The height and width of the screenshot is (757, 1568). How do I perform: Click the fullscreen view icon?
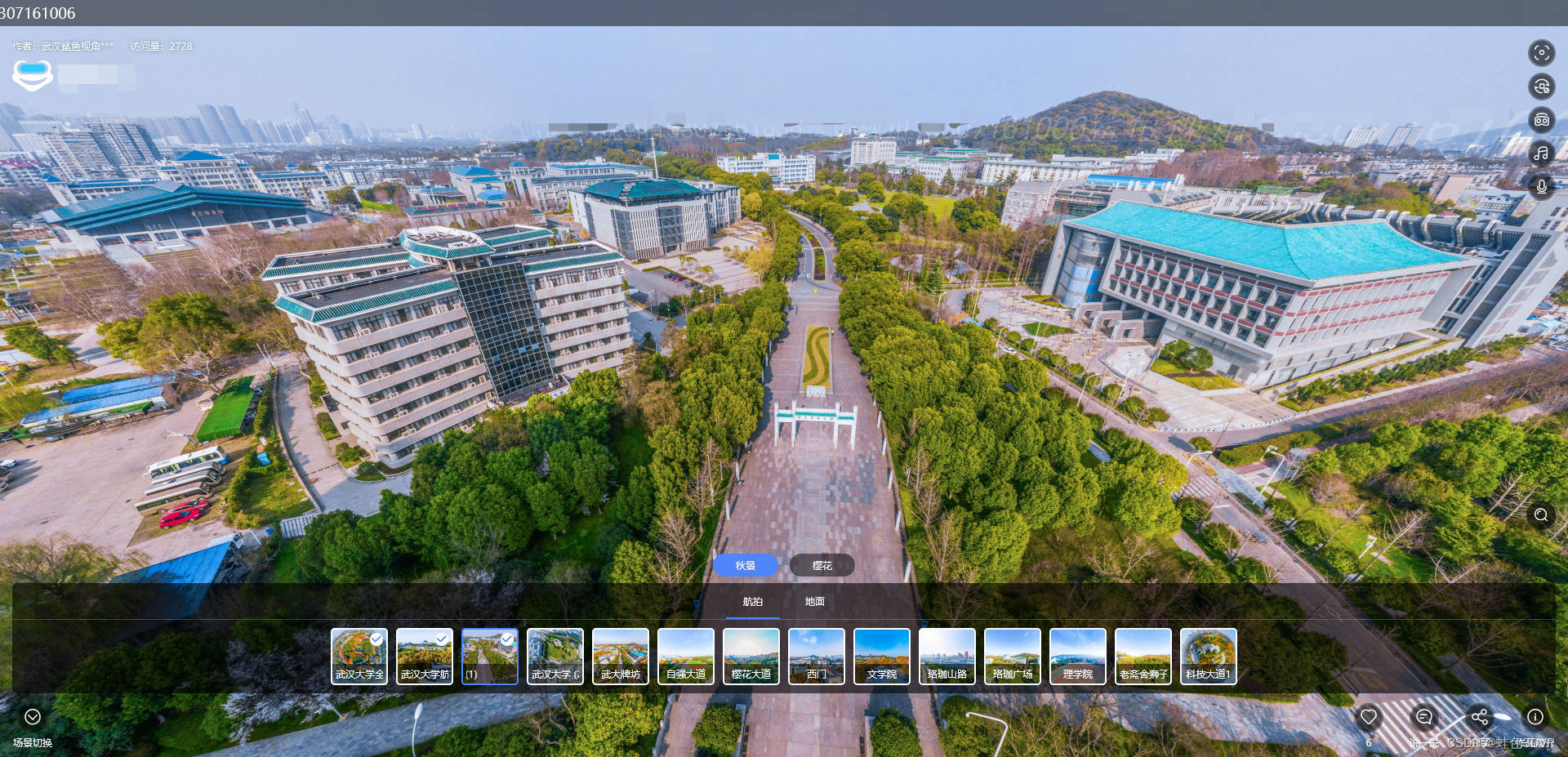[1541, 53]
